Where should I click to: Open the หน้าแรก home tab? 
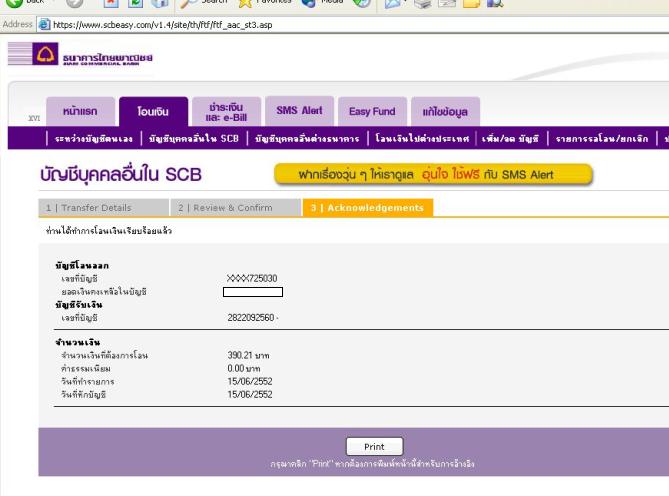(80, 111)
